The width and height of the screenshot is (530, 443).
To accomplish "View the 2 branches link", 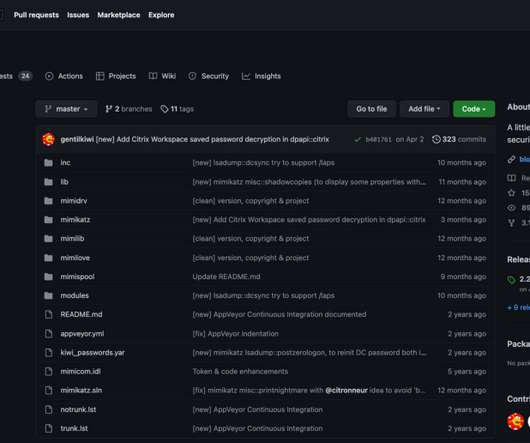I will 128,109.
